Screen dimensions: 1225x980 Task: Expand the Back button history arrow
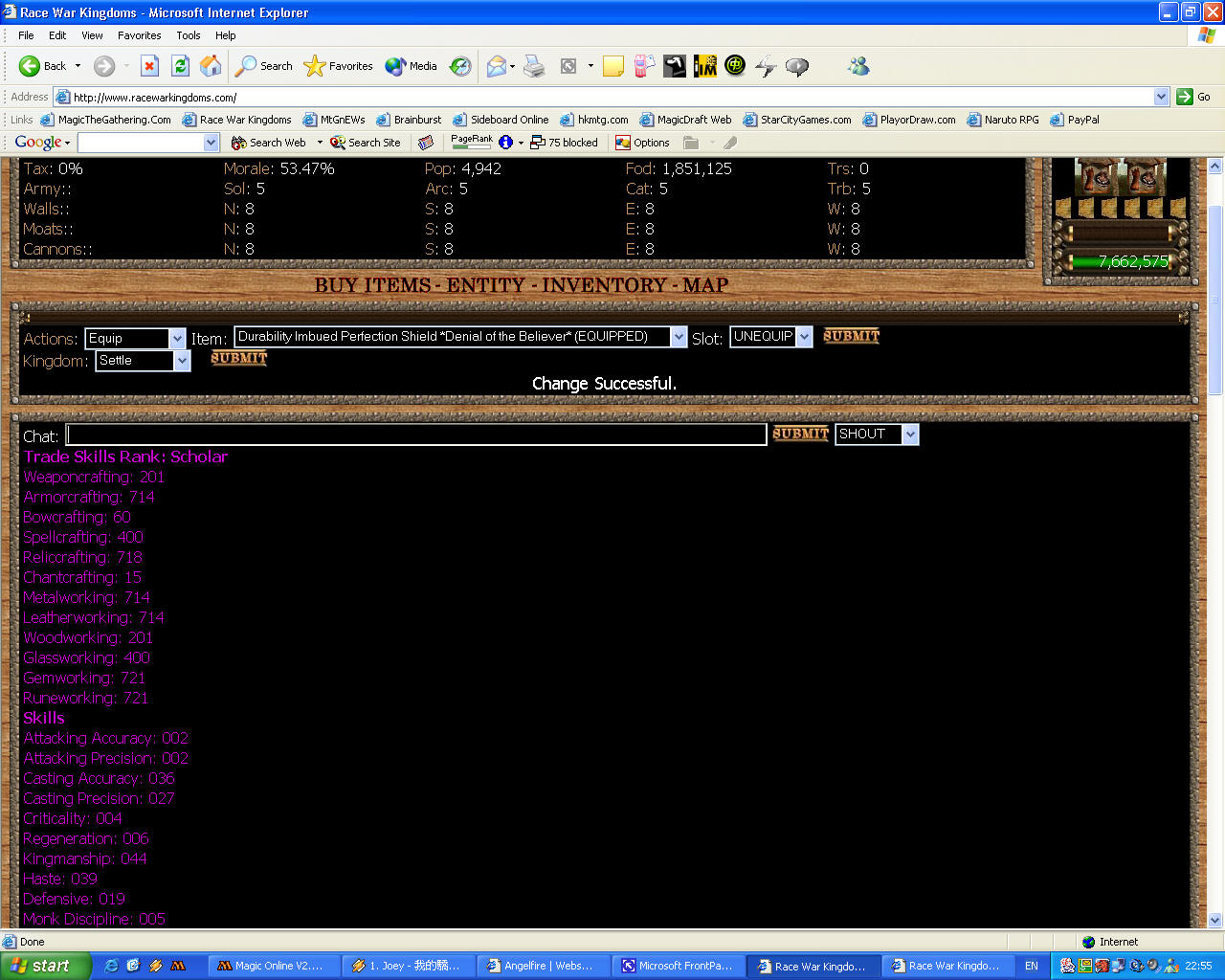click(78, 66)
